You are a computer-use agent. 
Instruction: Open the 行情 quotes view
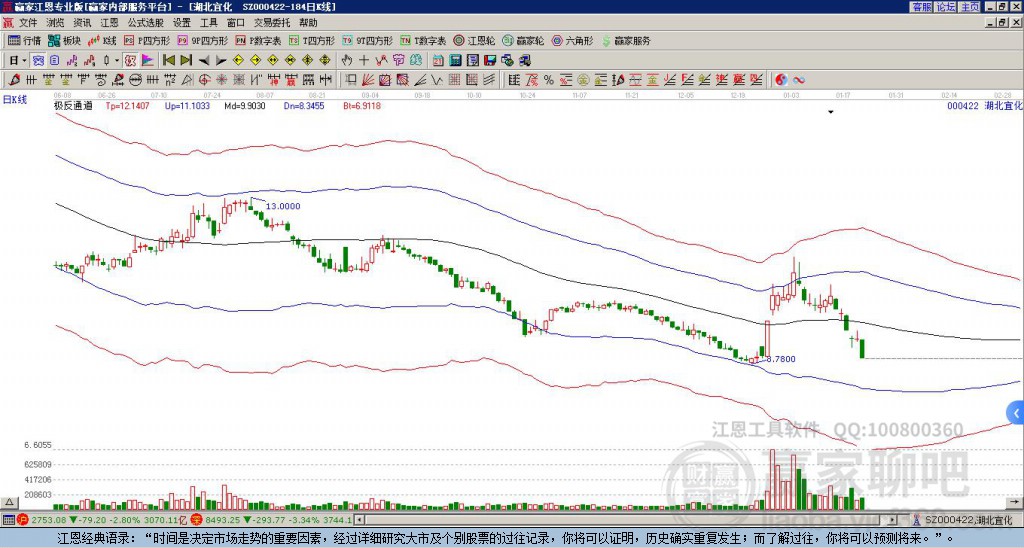(24, 40)
